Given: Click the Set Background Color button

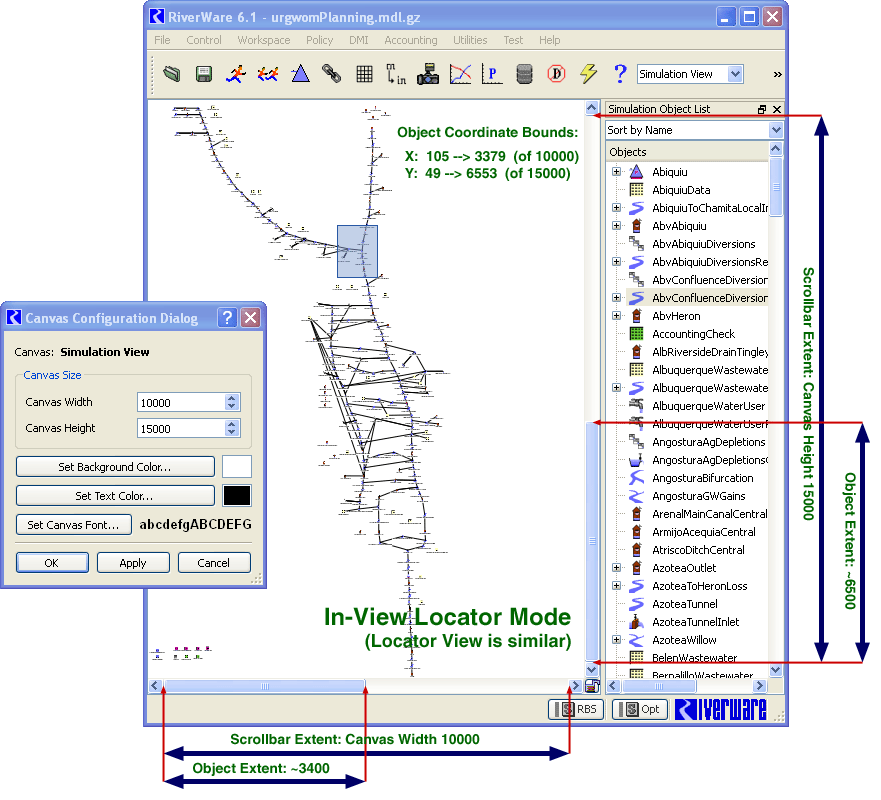Looking at the screenshot, I should 115,467.
